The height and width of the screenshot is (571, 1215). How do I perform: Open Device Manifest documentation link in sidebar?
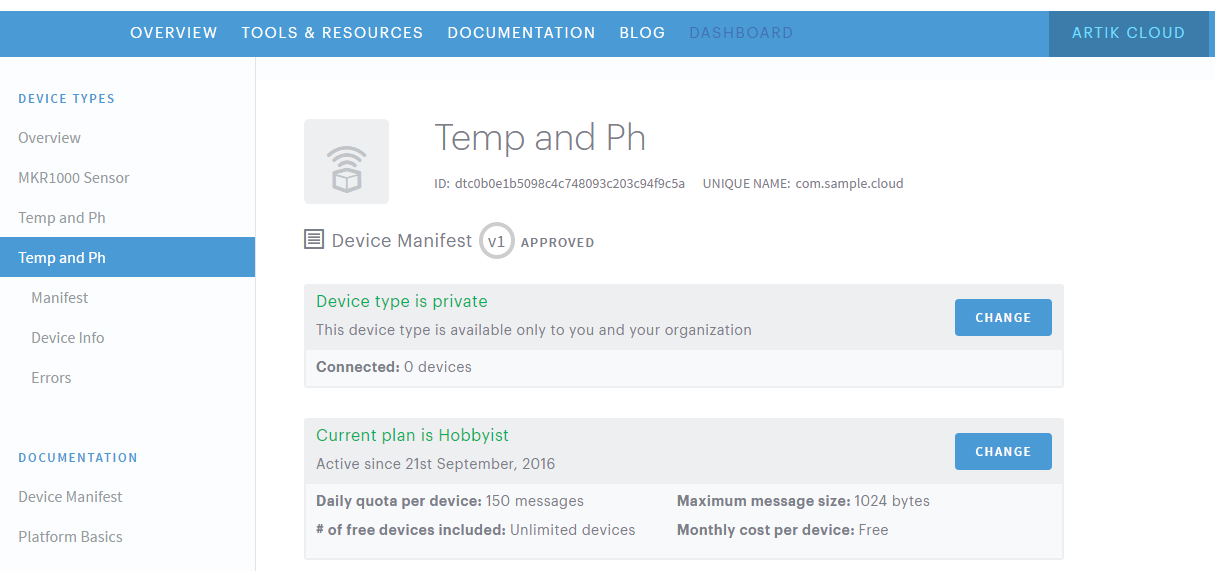pyautogui.click(x=71, y=497)
